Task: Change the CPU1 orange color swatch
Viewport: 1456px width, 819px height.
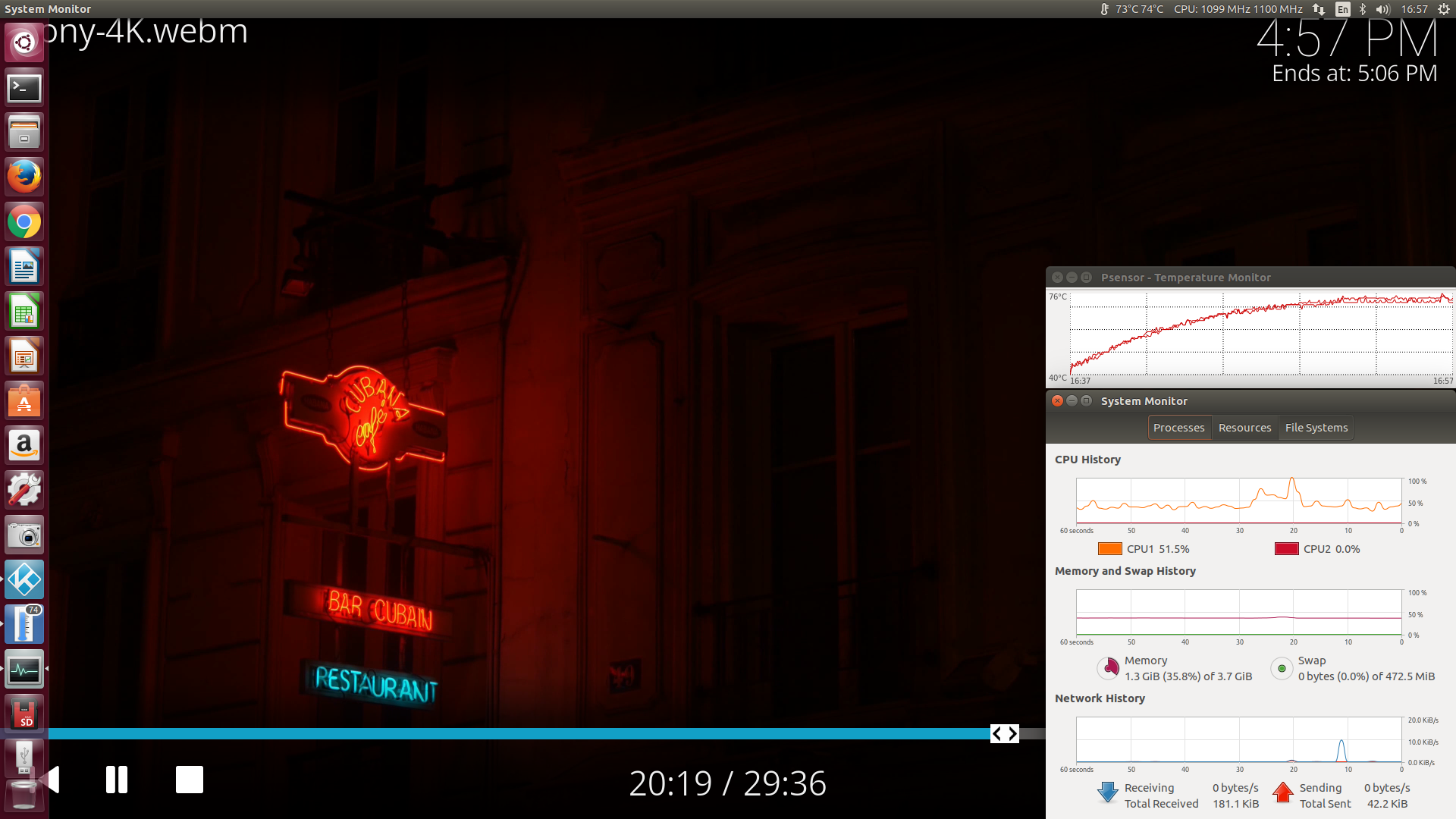Action: (x=1109, y=549)
